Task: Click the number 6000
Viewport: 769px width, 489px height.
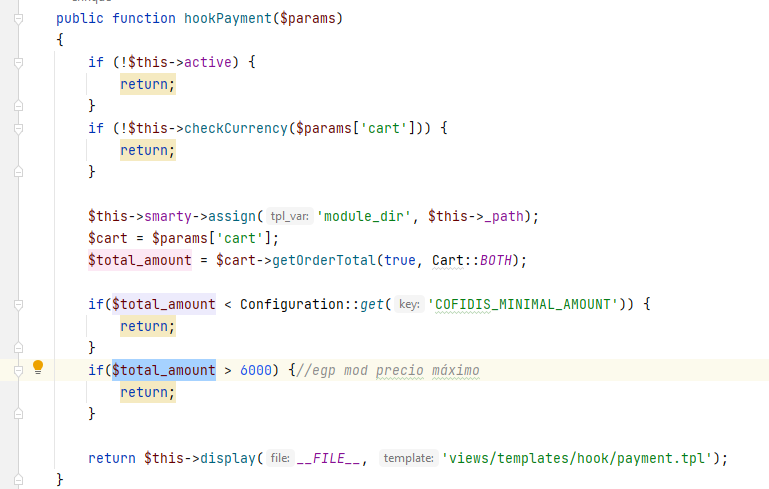Action: point(256,370)
